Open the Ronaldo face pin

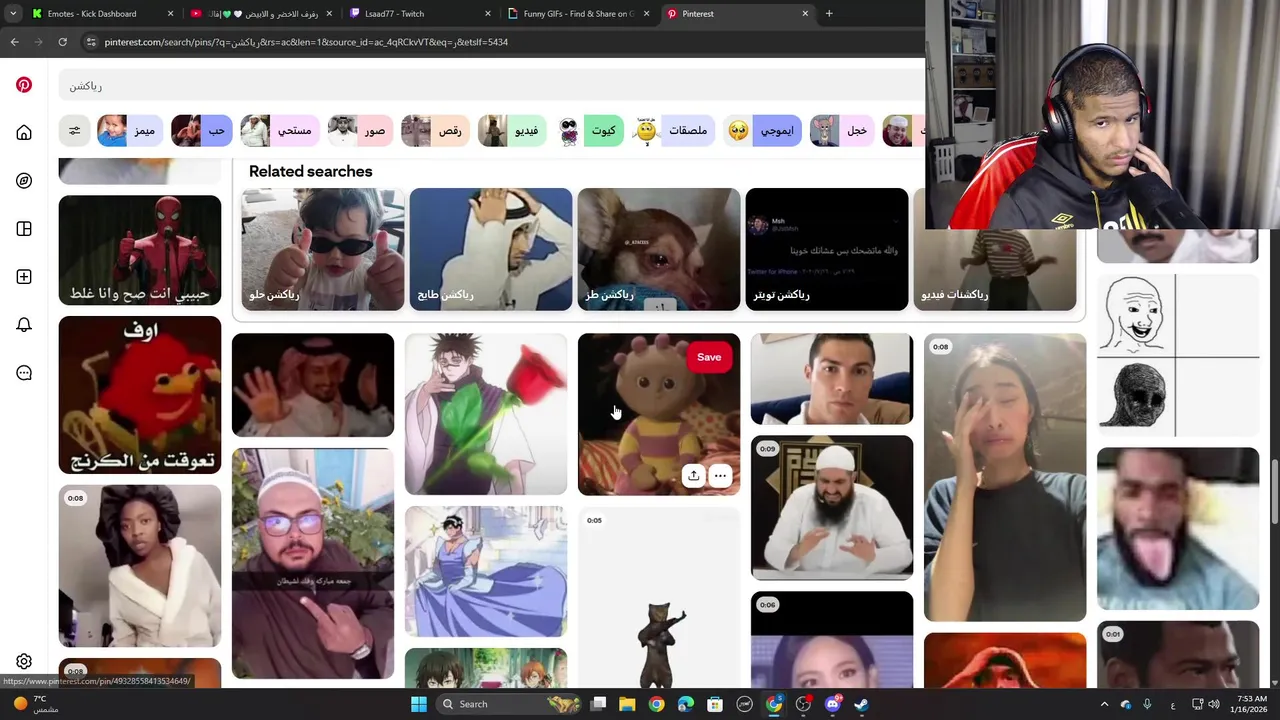click(832, 379)
